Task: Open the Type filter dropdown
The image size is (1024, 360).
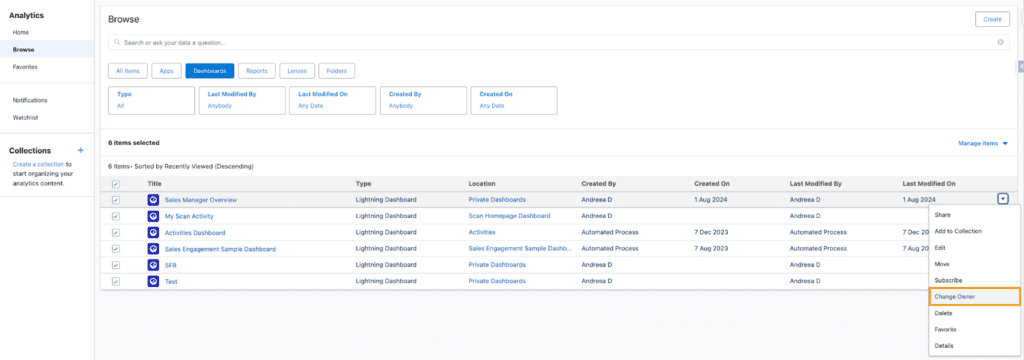Action: [x=152, y=100]
